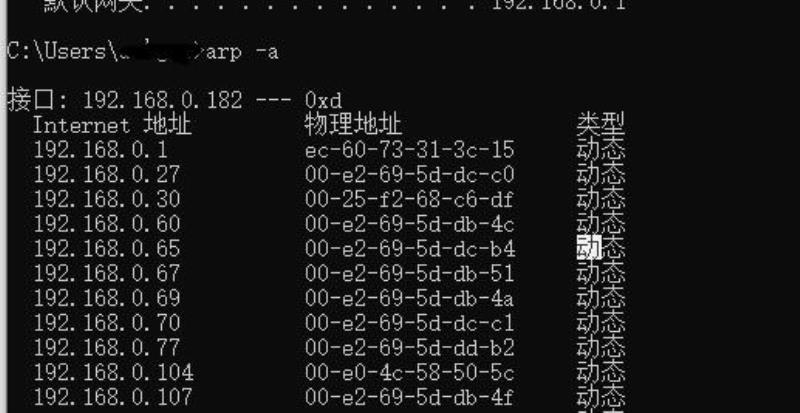The height and width of the screenshot is (413, 800).
Task: Click IP address 192.168.0.60
Action: click(107, 224)
